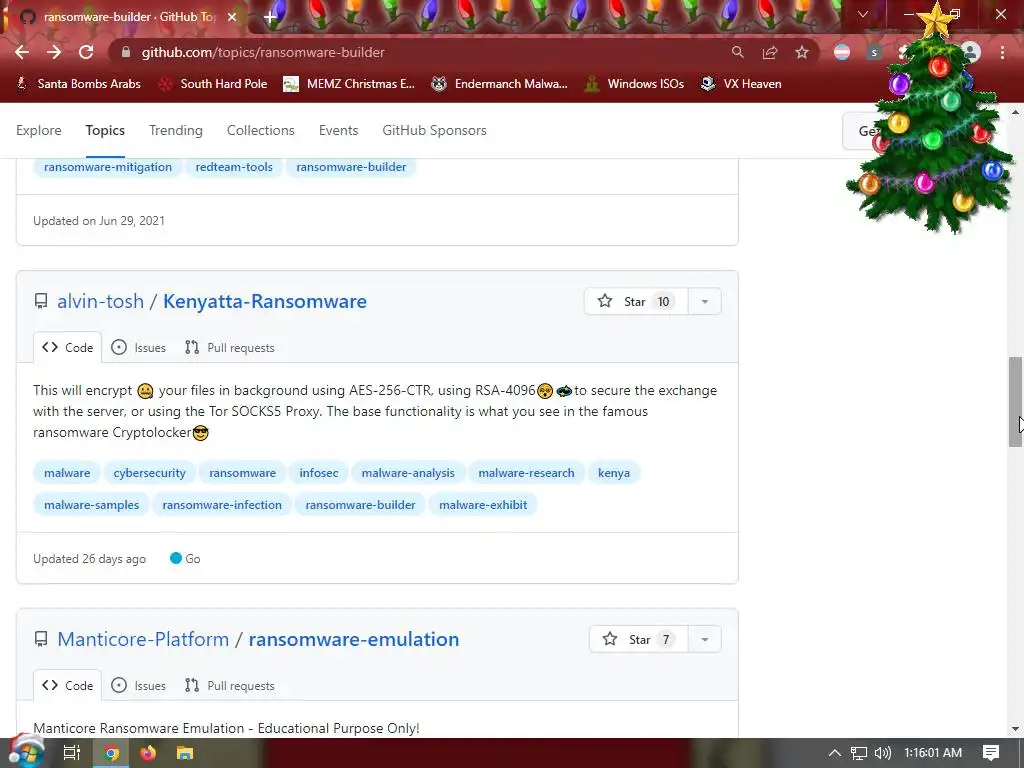This screenshot has width=1024, height=768.
Task: Click the cybersecurity topic tag
Action: (x=150, y=473)
